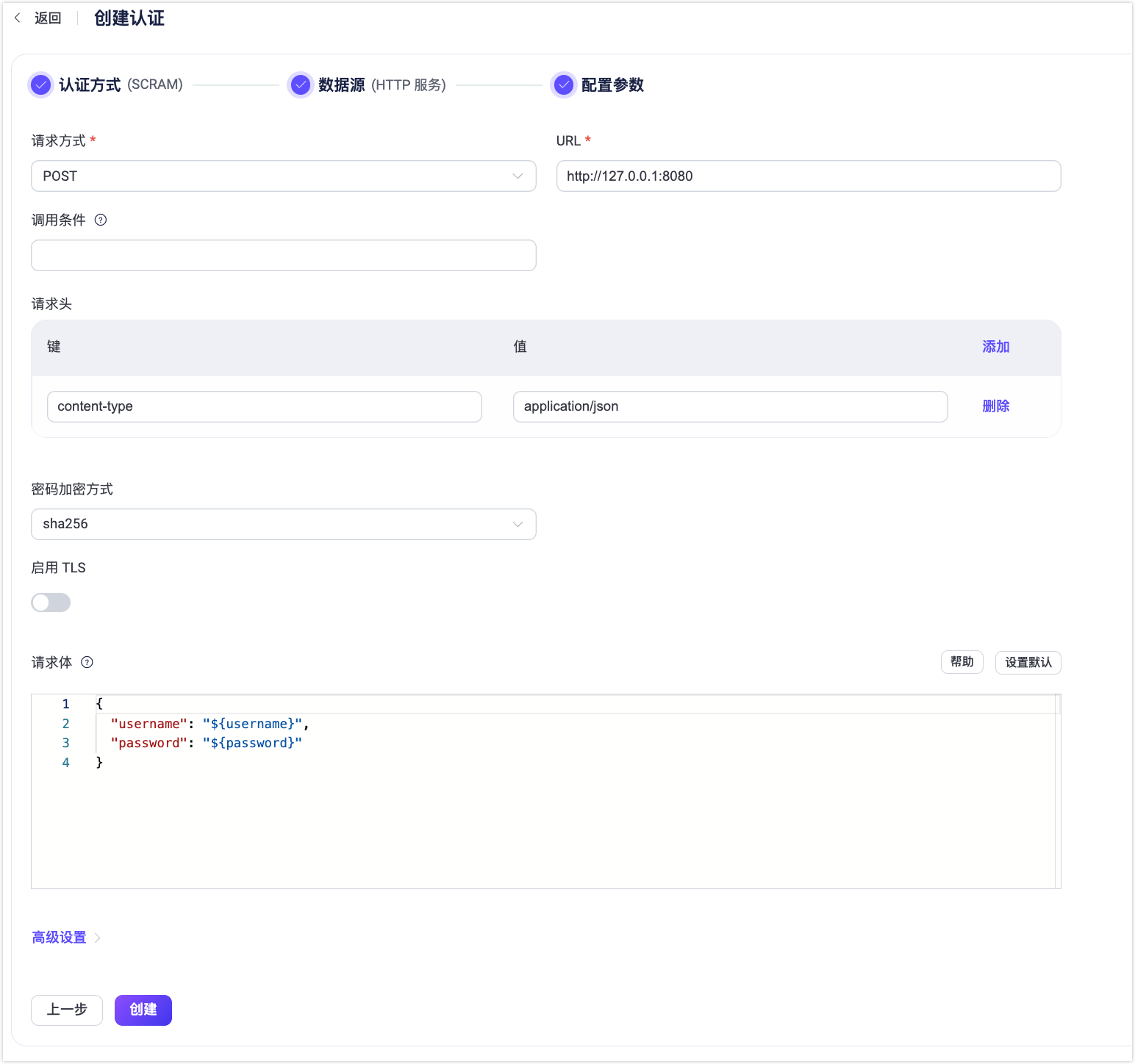This screenshot has height=1064, width=1135.
Task: Click the help icon next to 调用条件
Action: (x=101, y=220)
